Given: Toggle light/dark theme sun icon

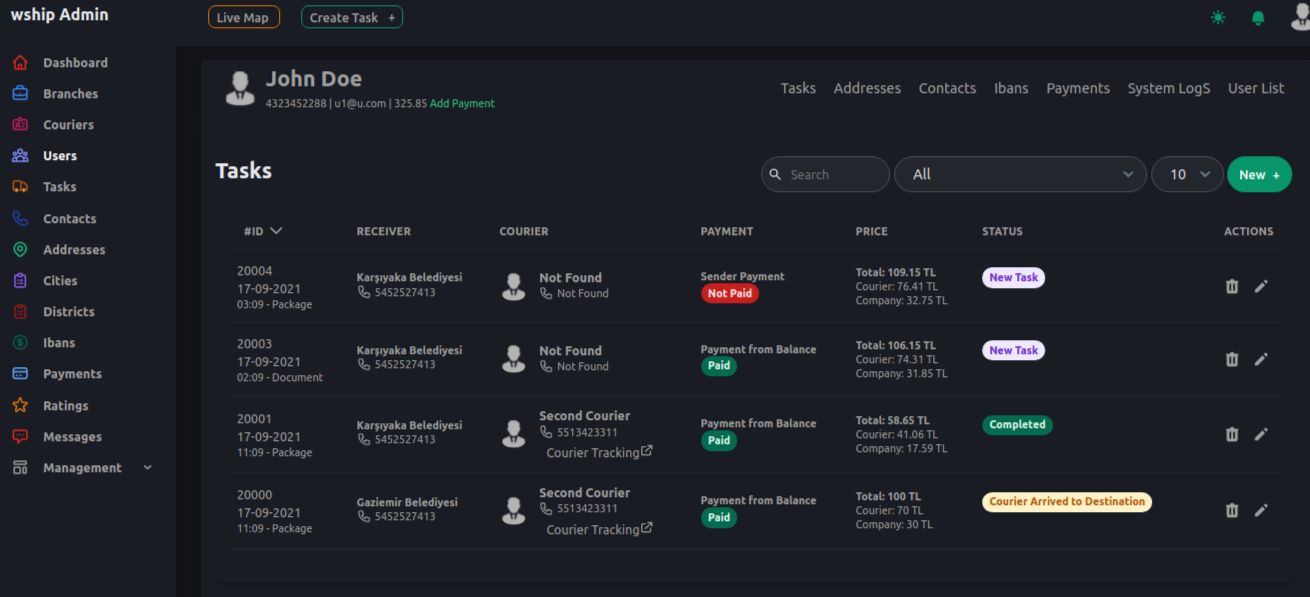Looking at the screenshot, I should (x=1217, y=18).
